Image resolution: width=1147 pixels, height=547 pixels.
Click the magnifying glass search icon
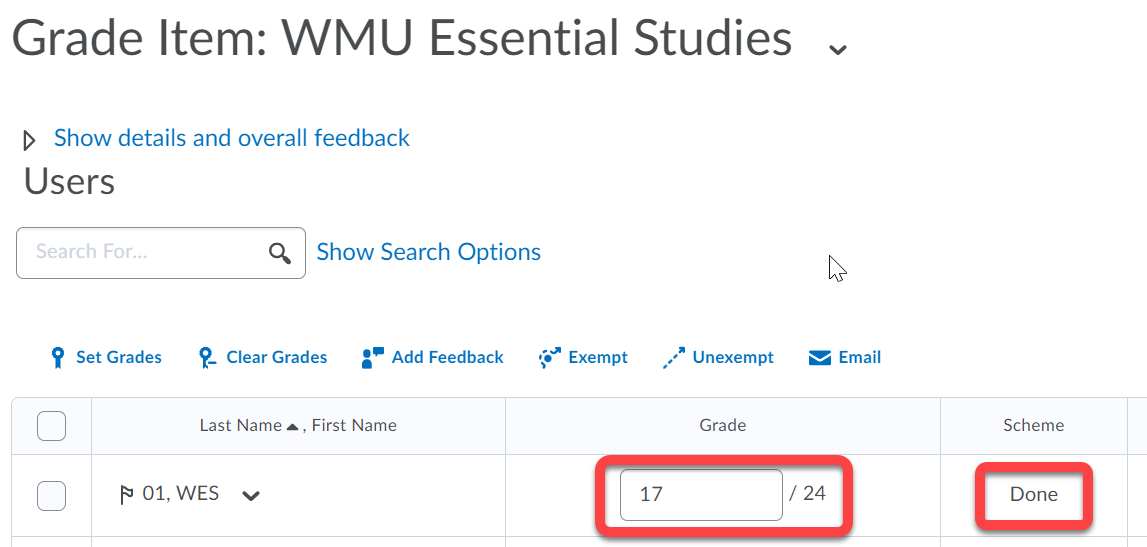click(x=280, y=253)
